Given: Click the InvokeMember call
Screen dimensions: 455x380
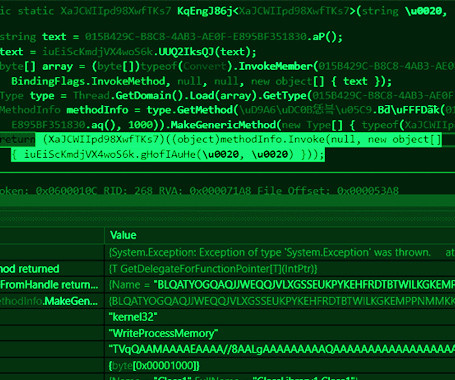Looking at the screenshot, I should [275, 66].
